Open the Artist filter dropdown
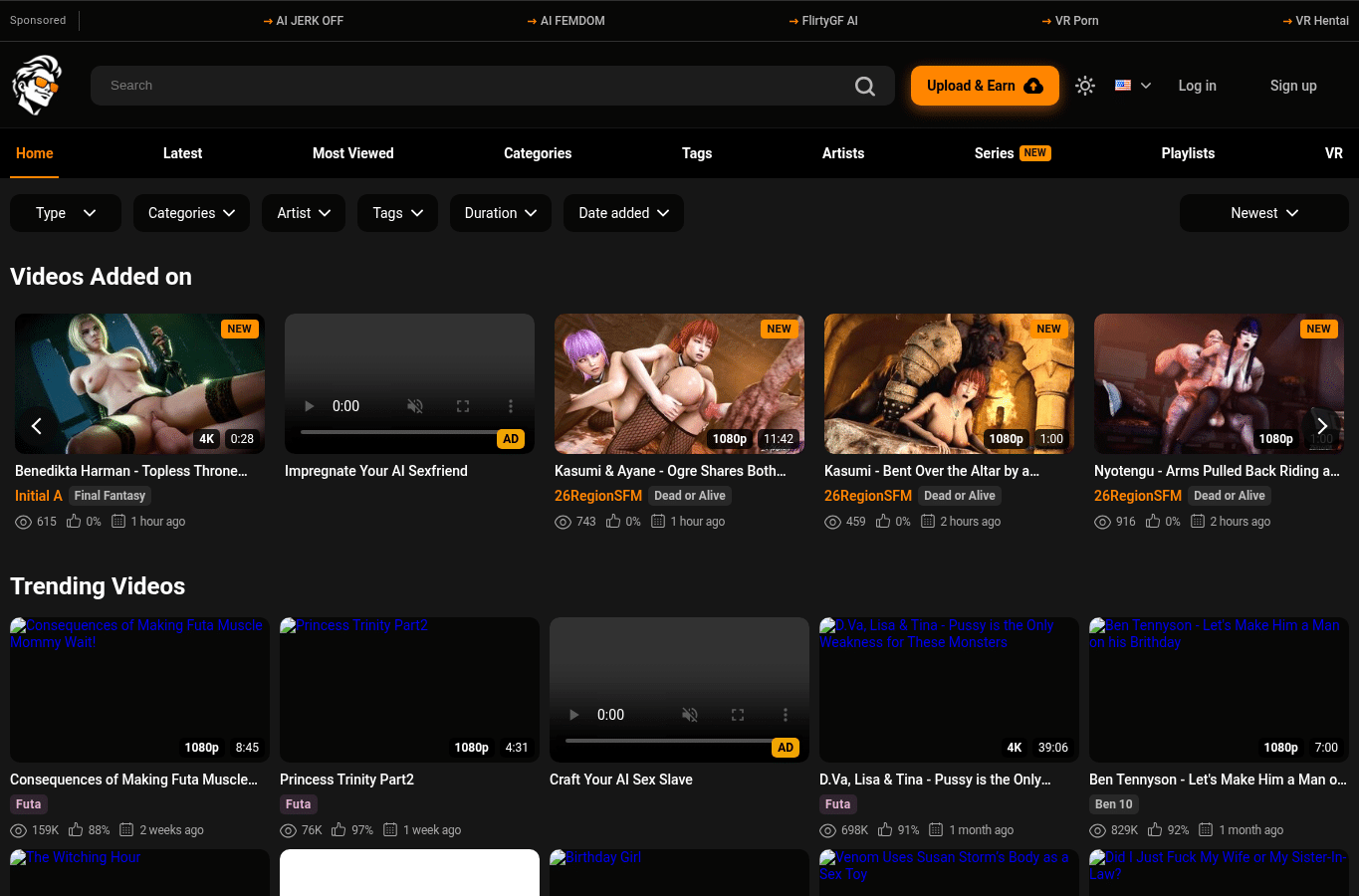Screen dimensions: 1359x896 [x=304, y=213]
